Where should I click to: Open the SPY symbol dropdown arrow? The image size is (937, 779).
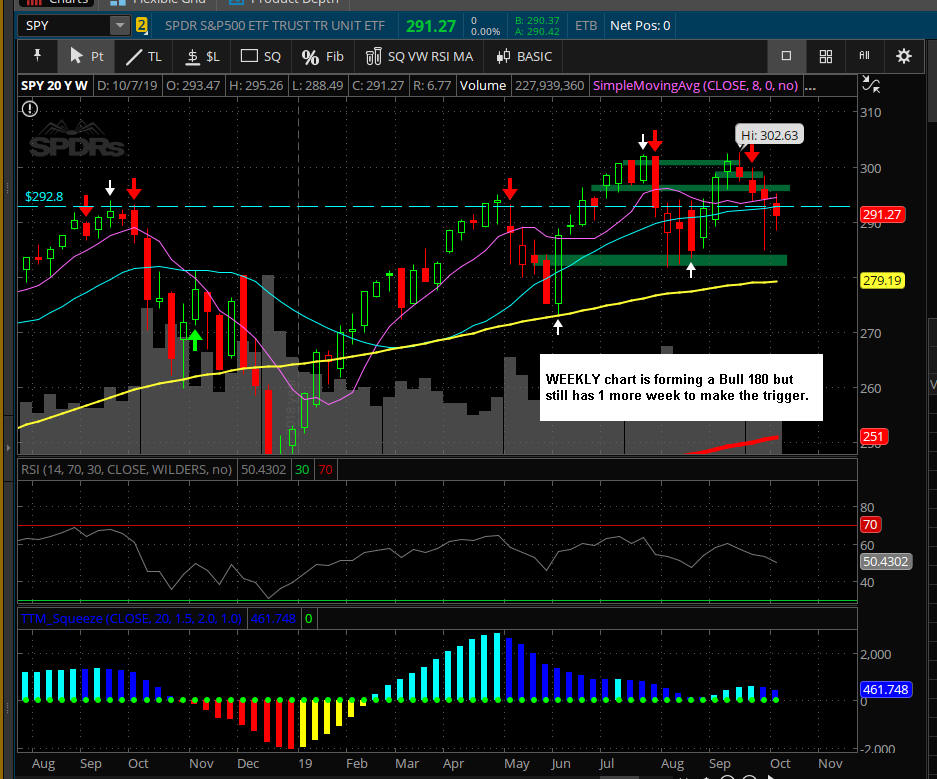point(120,25)
